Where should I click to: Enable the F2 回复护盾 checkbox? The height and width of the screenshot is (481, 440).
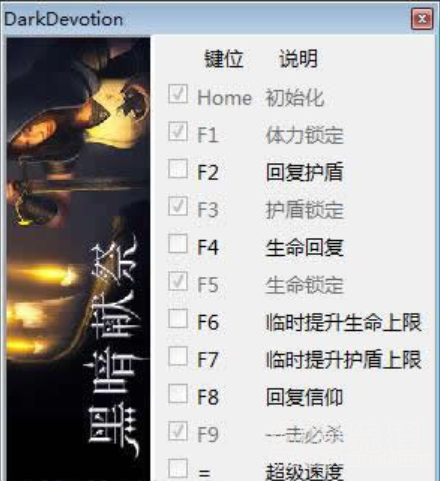(x=178, y=168)
